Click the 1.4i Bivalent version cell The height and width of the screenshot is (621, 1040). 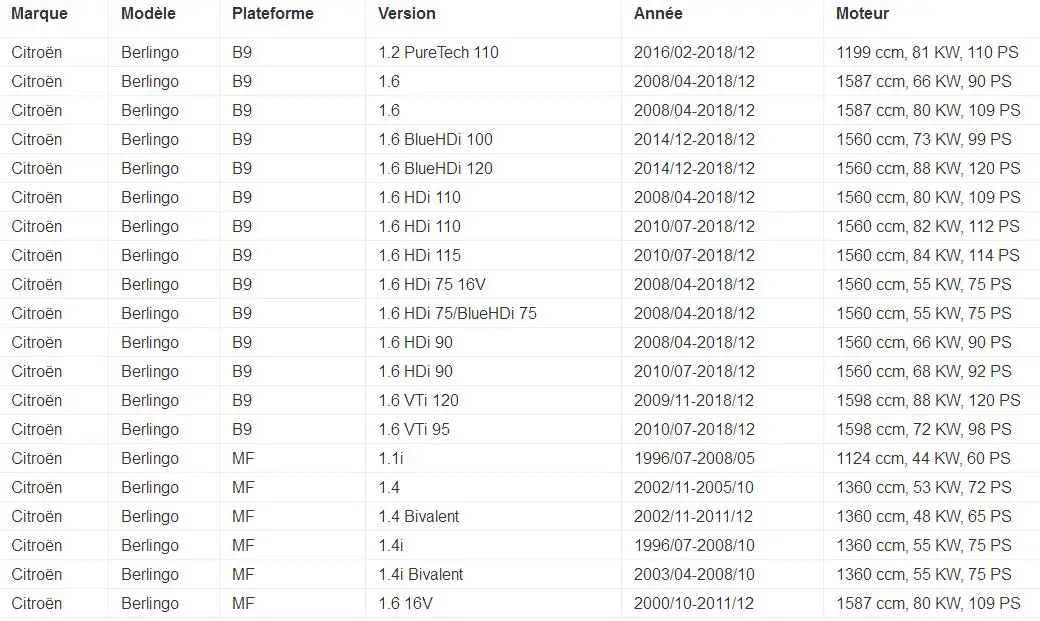point(493,575)
